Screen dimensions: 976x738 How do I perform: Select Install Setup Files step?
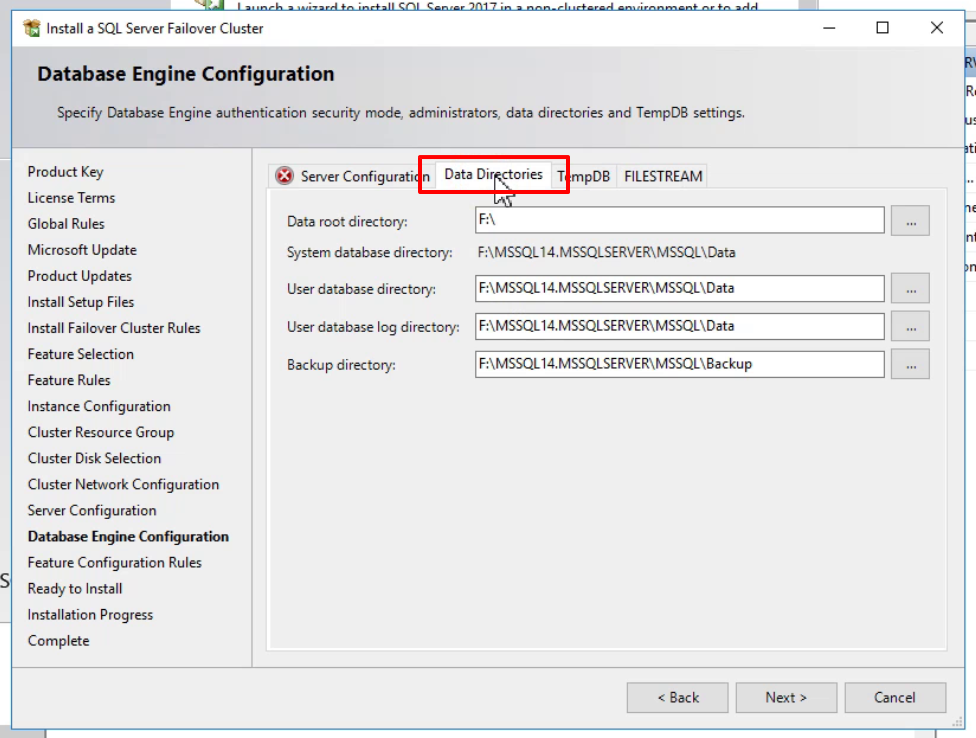click(x=81, y=302)
